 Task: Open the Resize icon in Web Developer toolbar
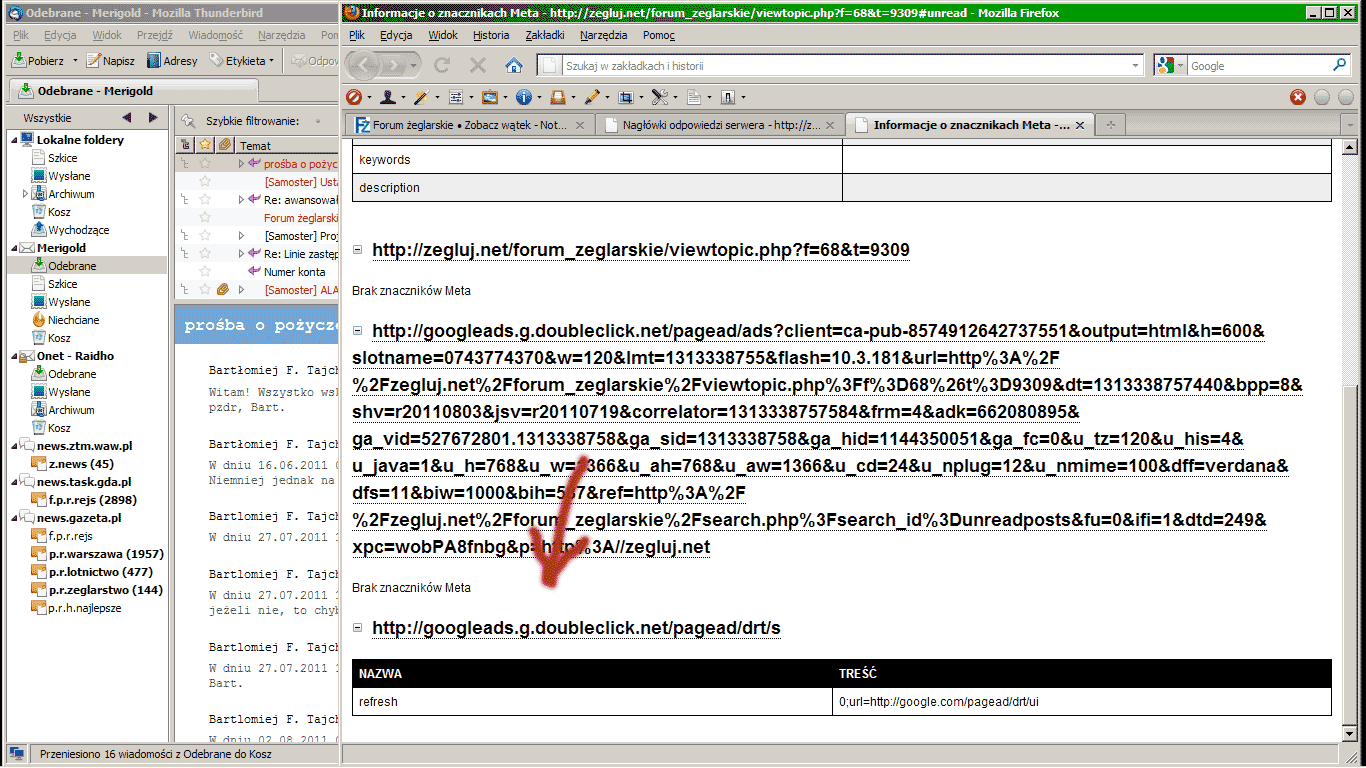pyautogui.click(x=625, y=97)
